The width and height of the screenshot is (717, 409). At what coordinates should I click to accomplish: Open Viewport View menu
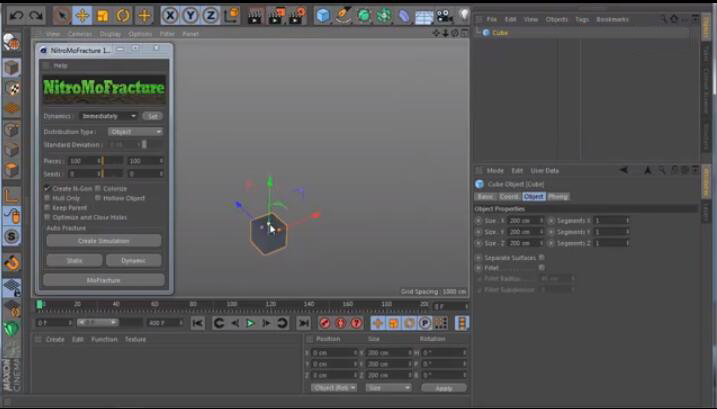pyautogui.click(x=53, y=34)
